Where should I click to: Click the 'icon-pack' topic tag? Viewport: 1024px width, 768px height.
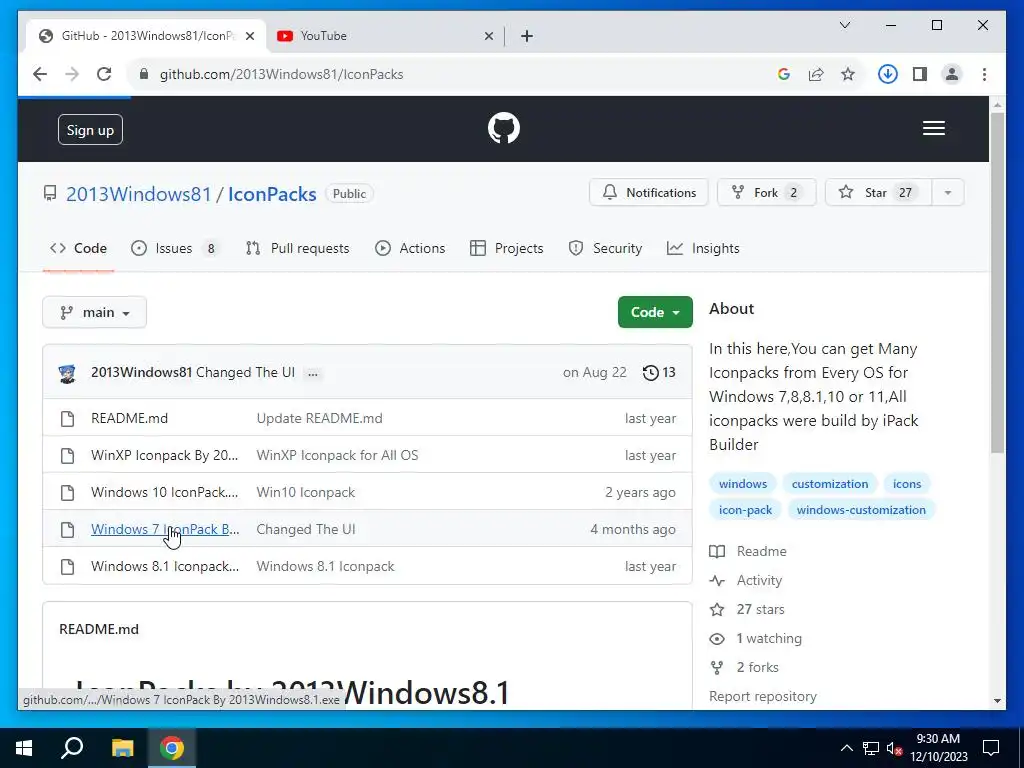pyautogui.click(x=745, y=510)
